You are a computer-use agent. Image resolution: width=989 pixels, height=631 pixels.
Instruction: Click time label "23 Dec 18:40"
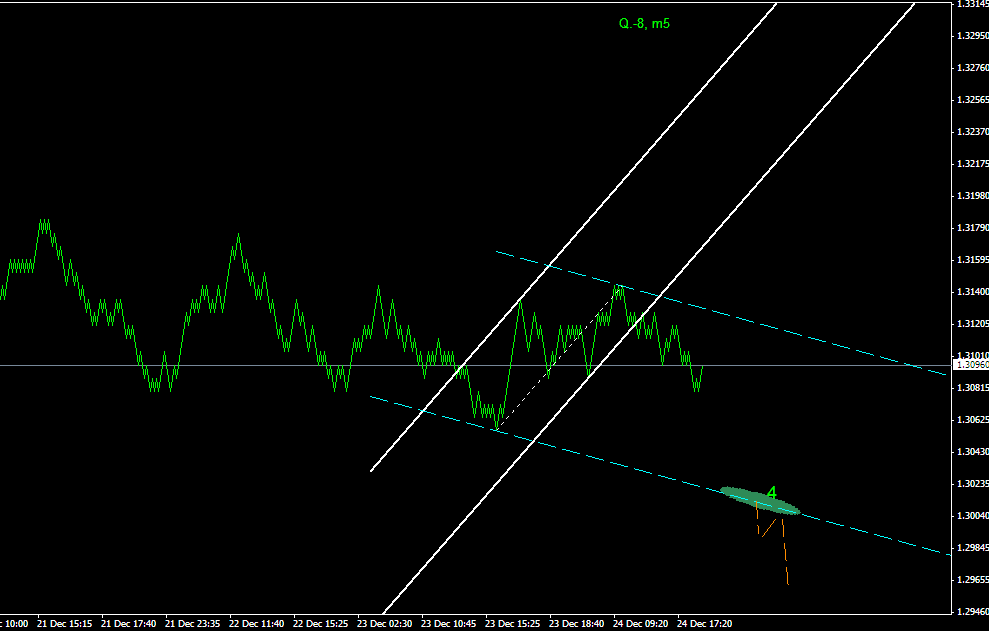(x=576, y=623)
